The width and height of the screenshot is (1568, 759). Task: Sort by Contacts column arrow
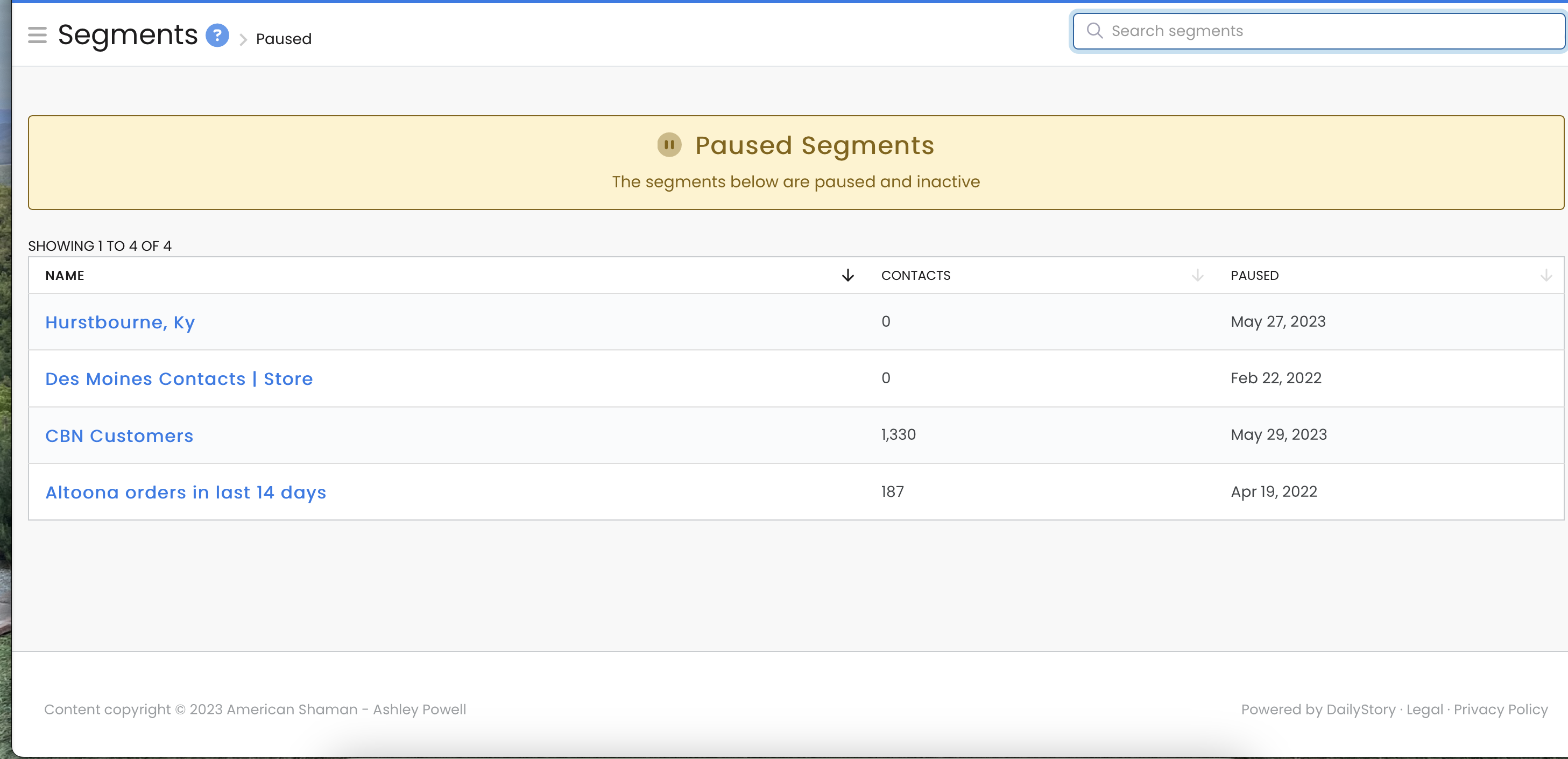pyautogui.click(x=1197, y=275)
